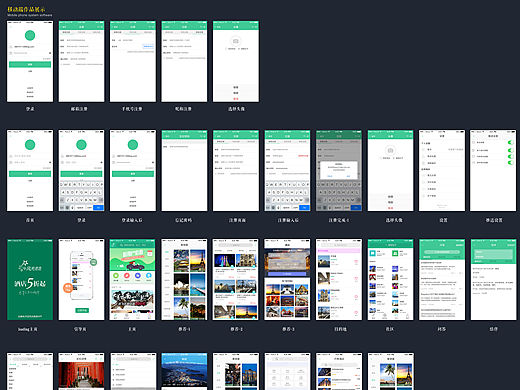The width and height of the screenshot is (520, 390).
Task: Click camera icon in top-row 选择头像 mockup
Action: (x=236, y=41)
